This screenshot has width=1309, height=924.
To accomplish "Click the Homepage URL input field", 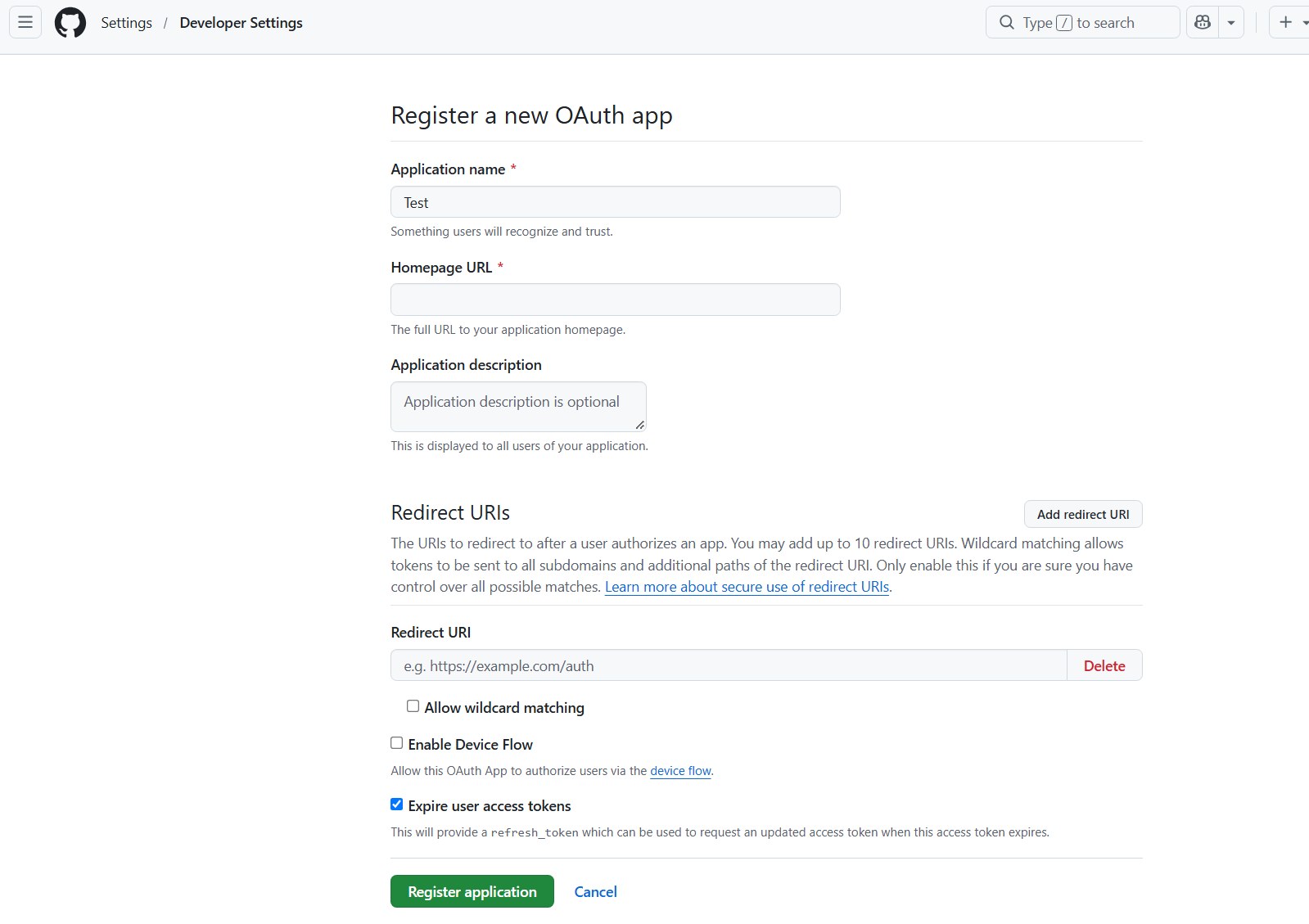I will (616, 300).
